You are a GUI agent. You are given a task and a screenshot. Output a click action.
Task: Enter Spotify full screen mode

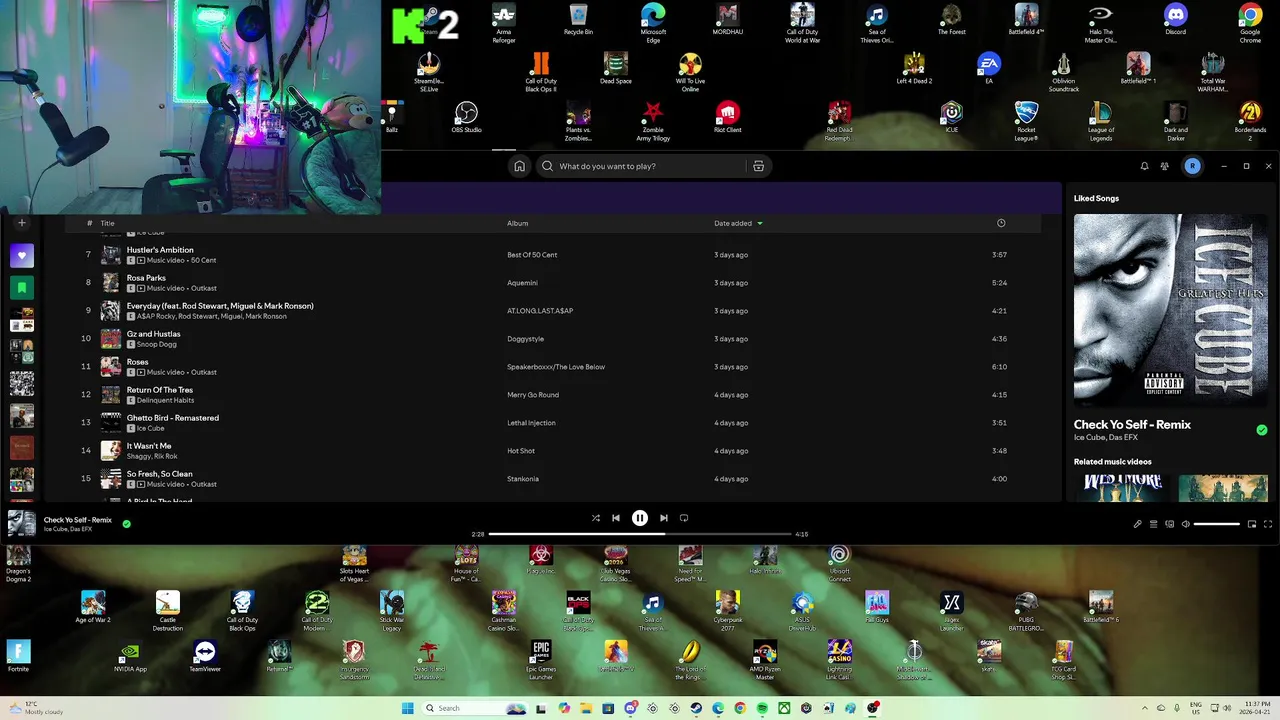(x=1268, y=524)
